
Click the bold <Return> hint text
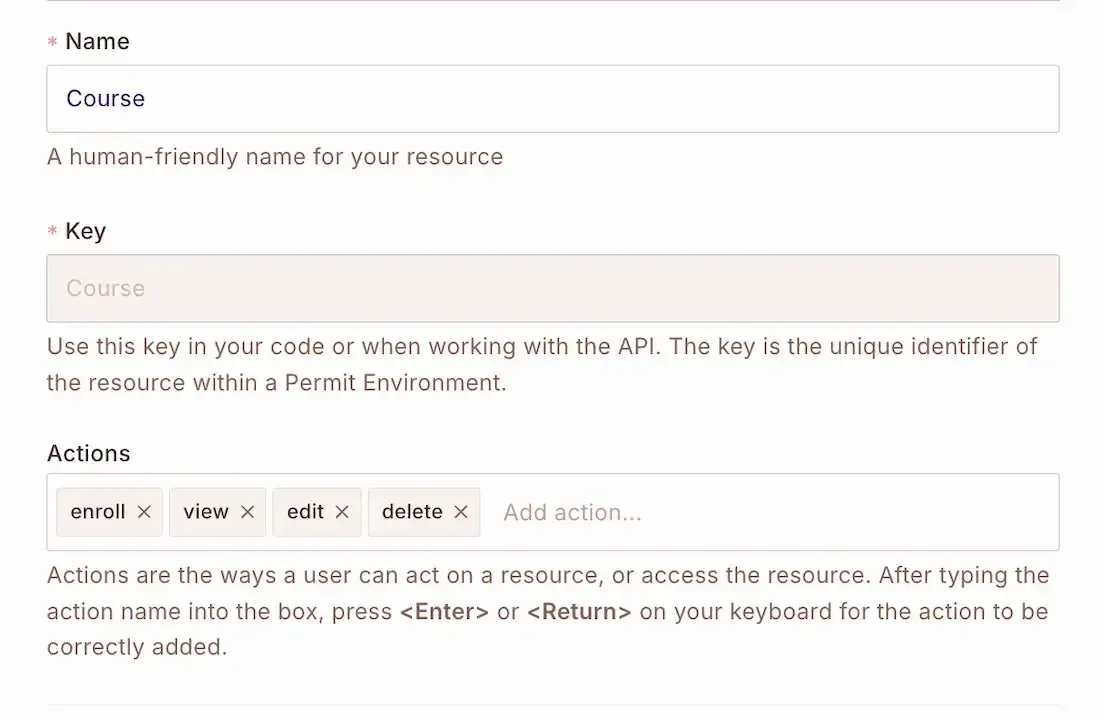[579, 612]
